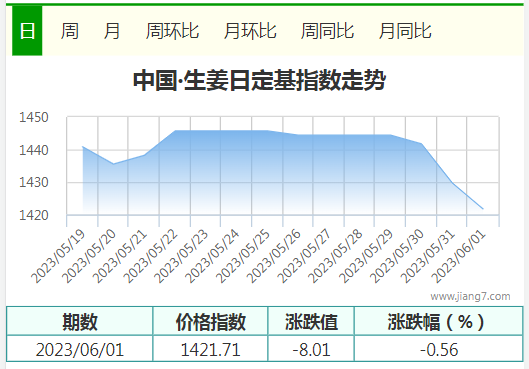The width and height of the screenshot is (529, 369).
Task: Switch to 月环比 tab
Action: pos(250,31)
